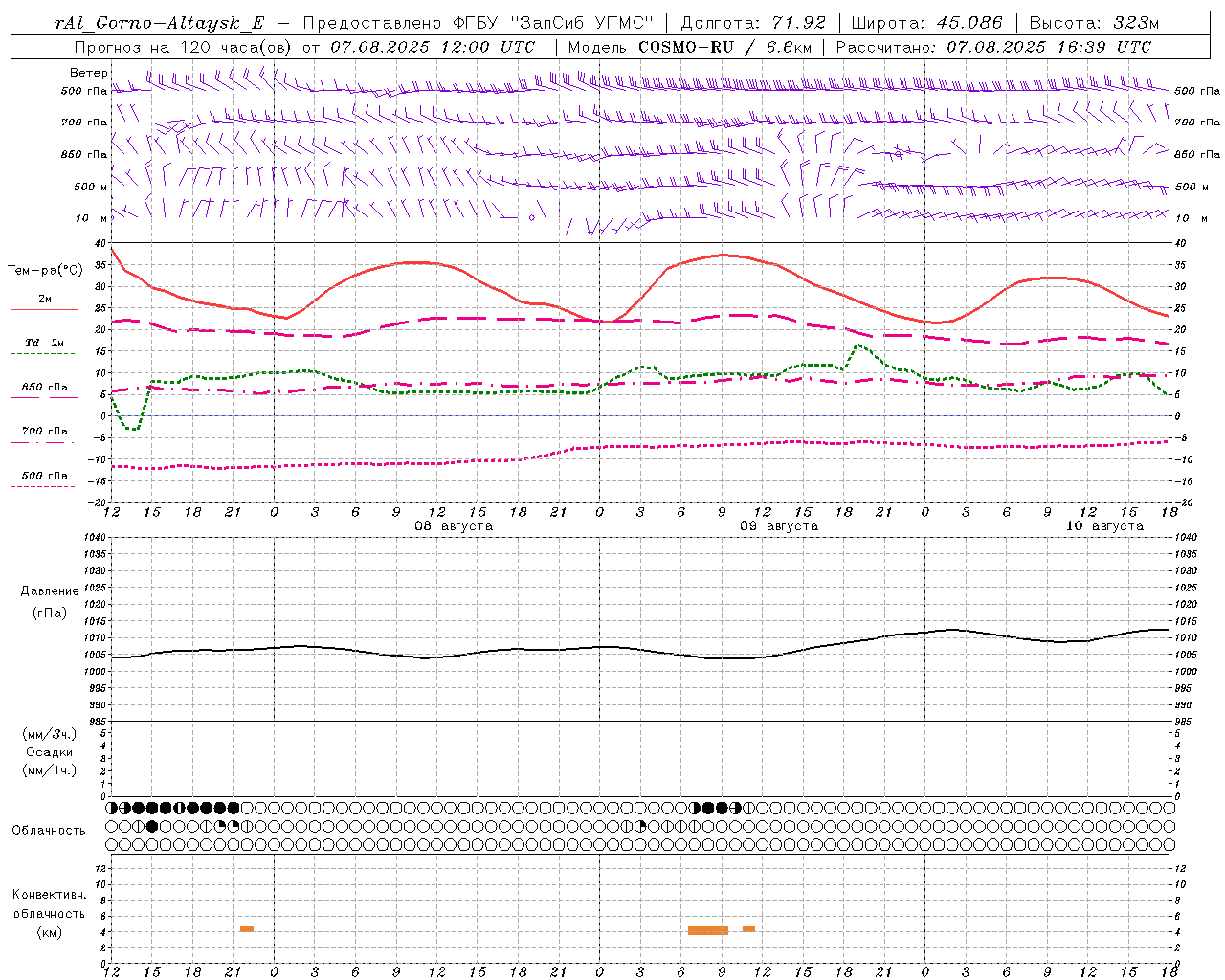Click the '(гПа)' unit label under Давление

[50, 613]
